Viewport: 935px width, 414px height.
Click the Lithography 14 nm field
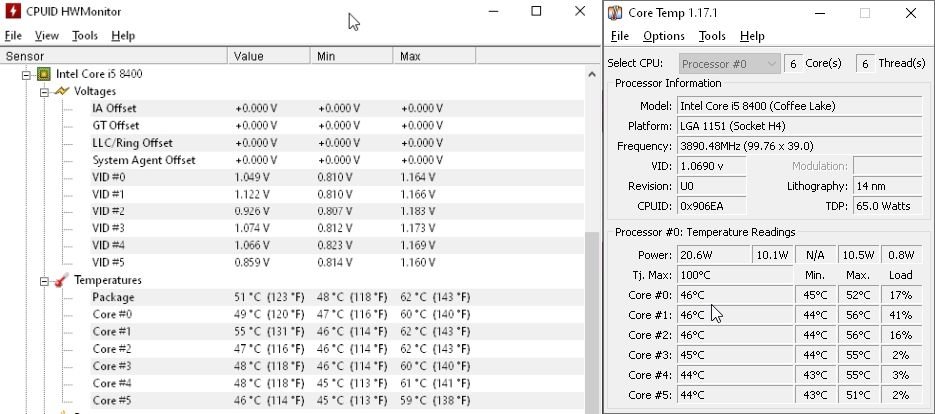click(x=888, y=186)
